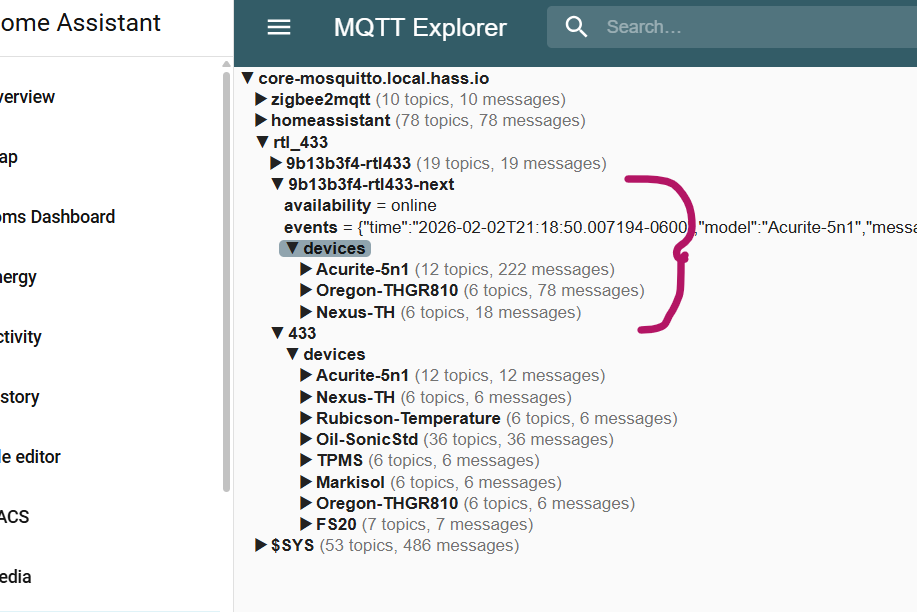Select the events topic entry
Viewport: 917px width, 612px height.
click(x=311, y=227)
